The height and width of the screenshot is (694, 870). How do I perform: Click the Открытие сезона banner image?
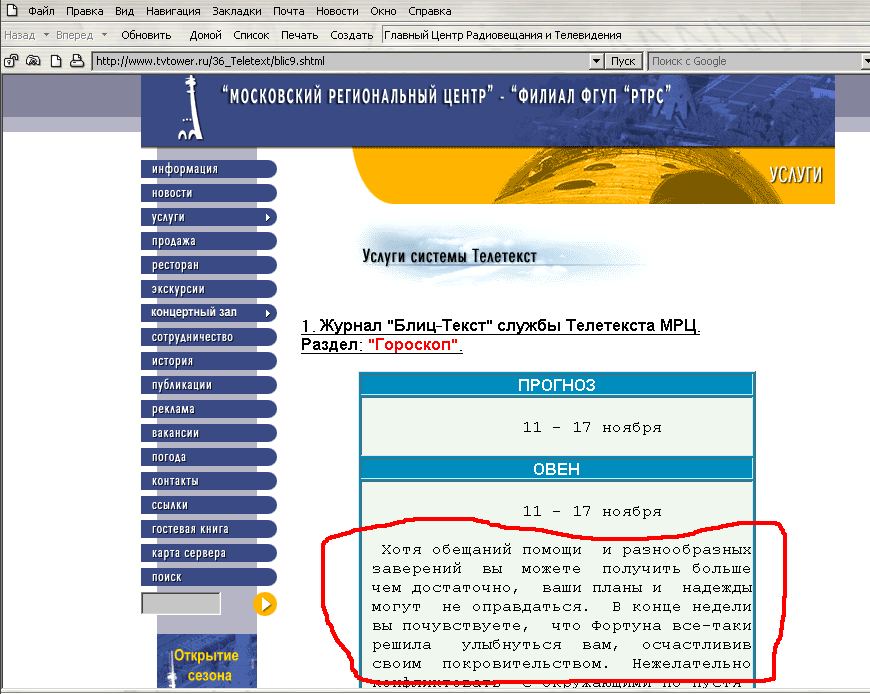207,661
